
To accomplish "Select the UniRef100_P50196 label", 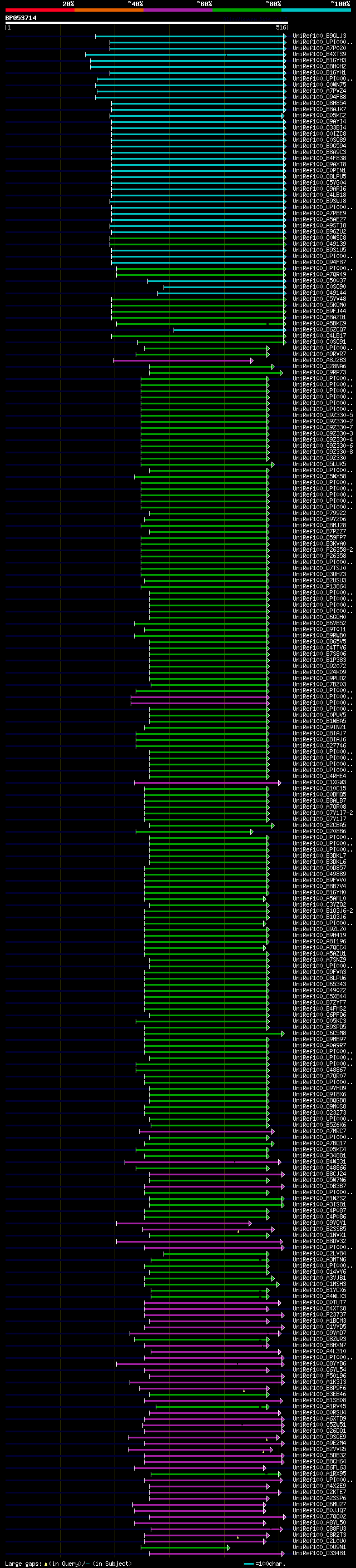I will click(x=319, y=1376).
